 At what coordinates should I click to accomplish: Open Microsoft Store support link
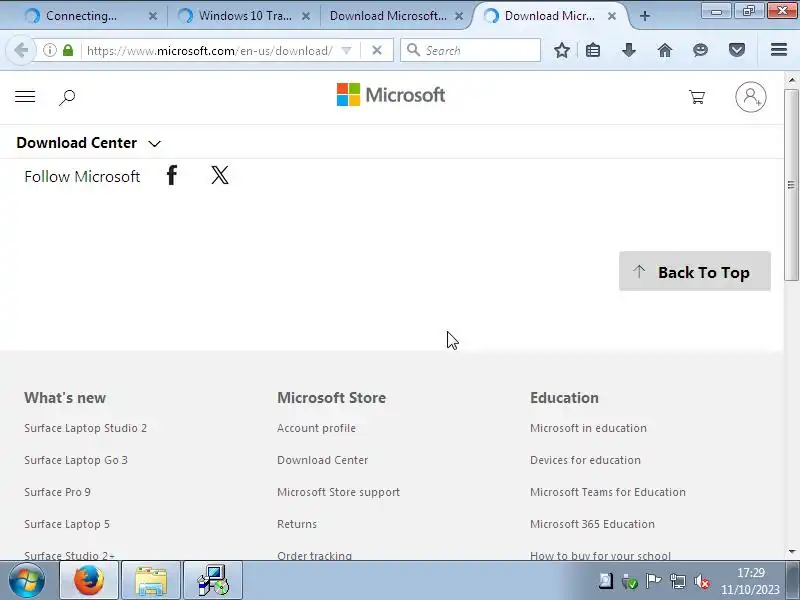[338, 492]
